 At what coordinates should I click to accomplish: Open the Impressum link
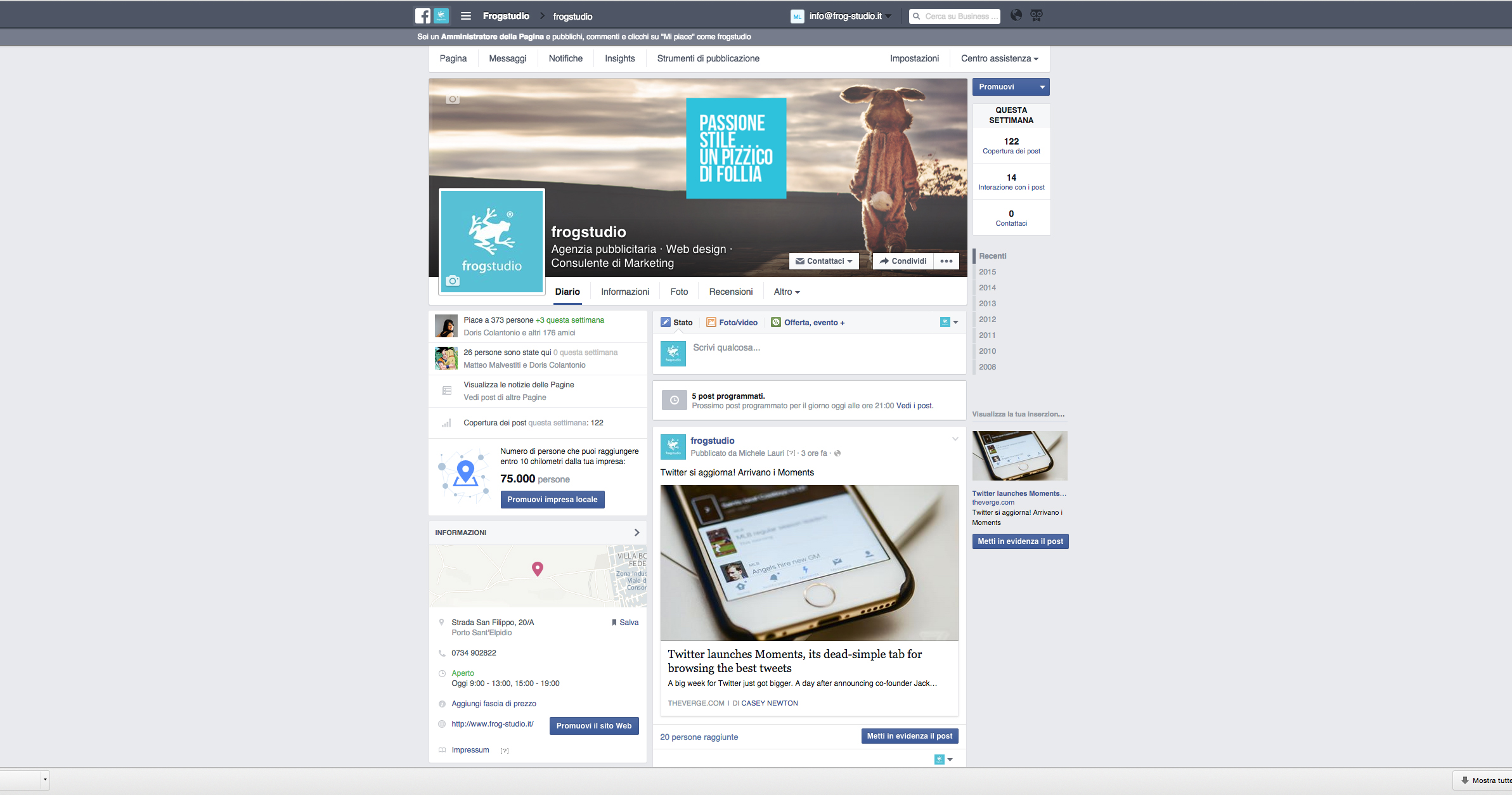click(x=470, y=750)
